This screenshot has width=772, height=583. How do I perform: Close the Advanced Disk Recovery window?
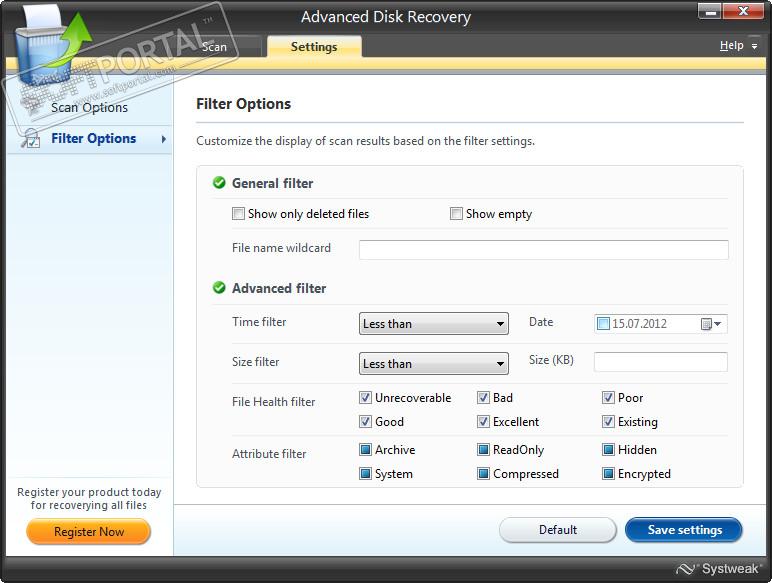pos(744,11)
